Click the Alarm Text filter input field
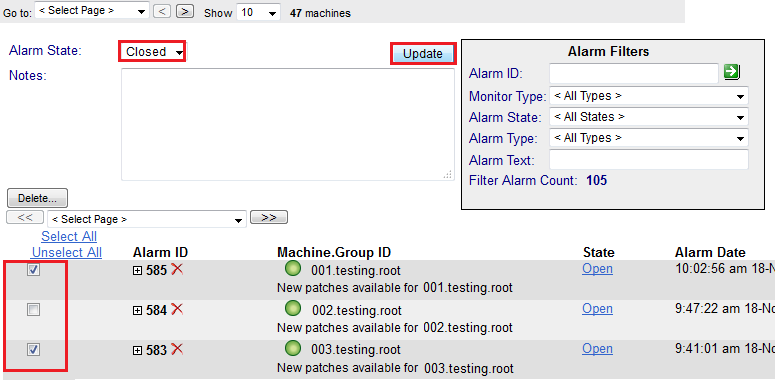The height and width of the screenshot is (380, 775). click(648, 160)
